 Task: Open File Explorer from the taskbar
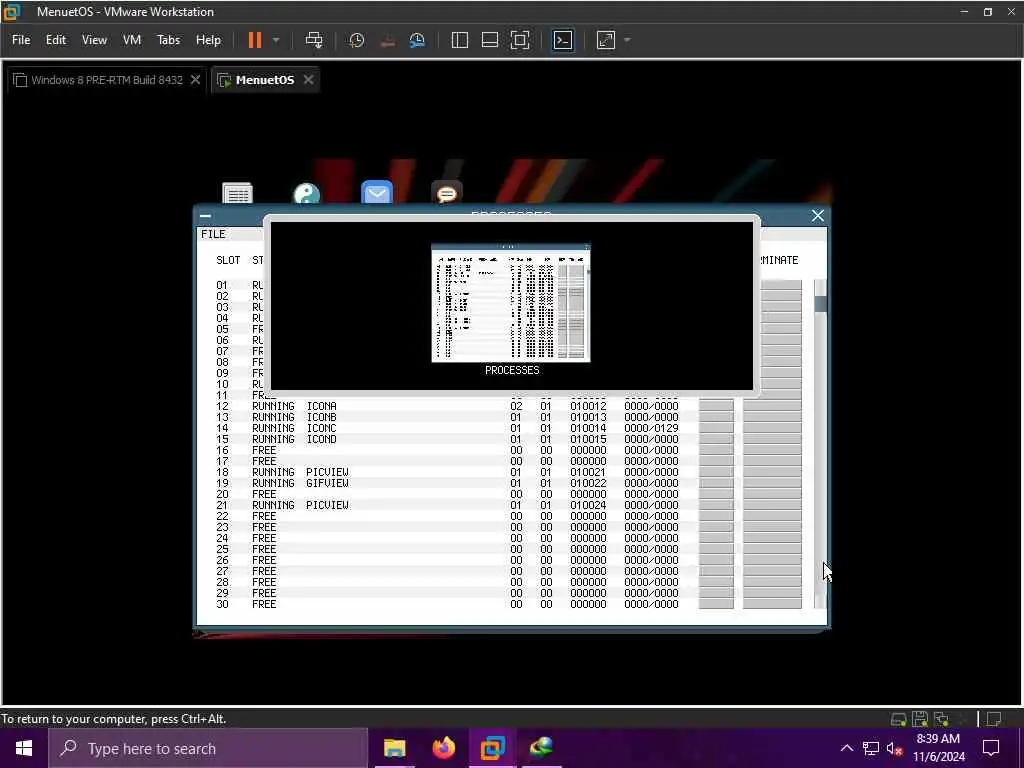click(x=394, y=748)
